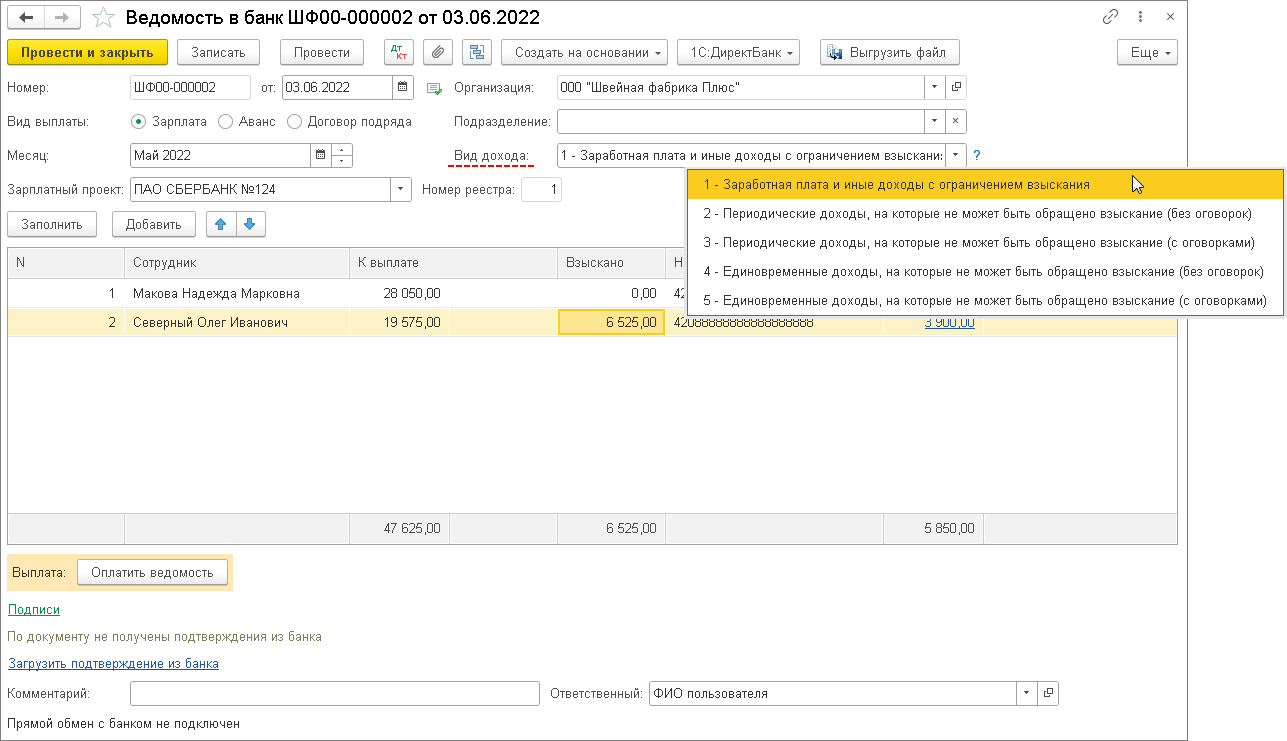Click the Записать button
The height and width of the screenshot is (741, 1287).
pyautogui.click(x=218, y=52)
